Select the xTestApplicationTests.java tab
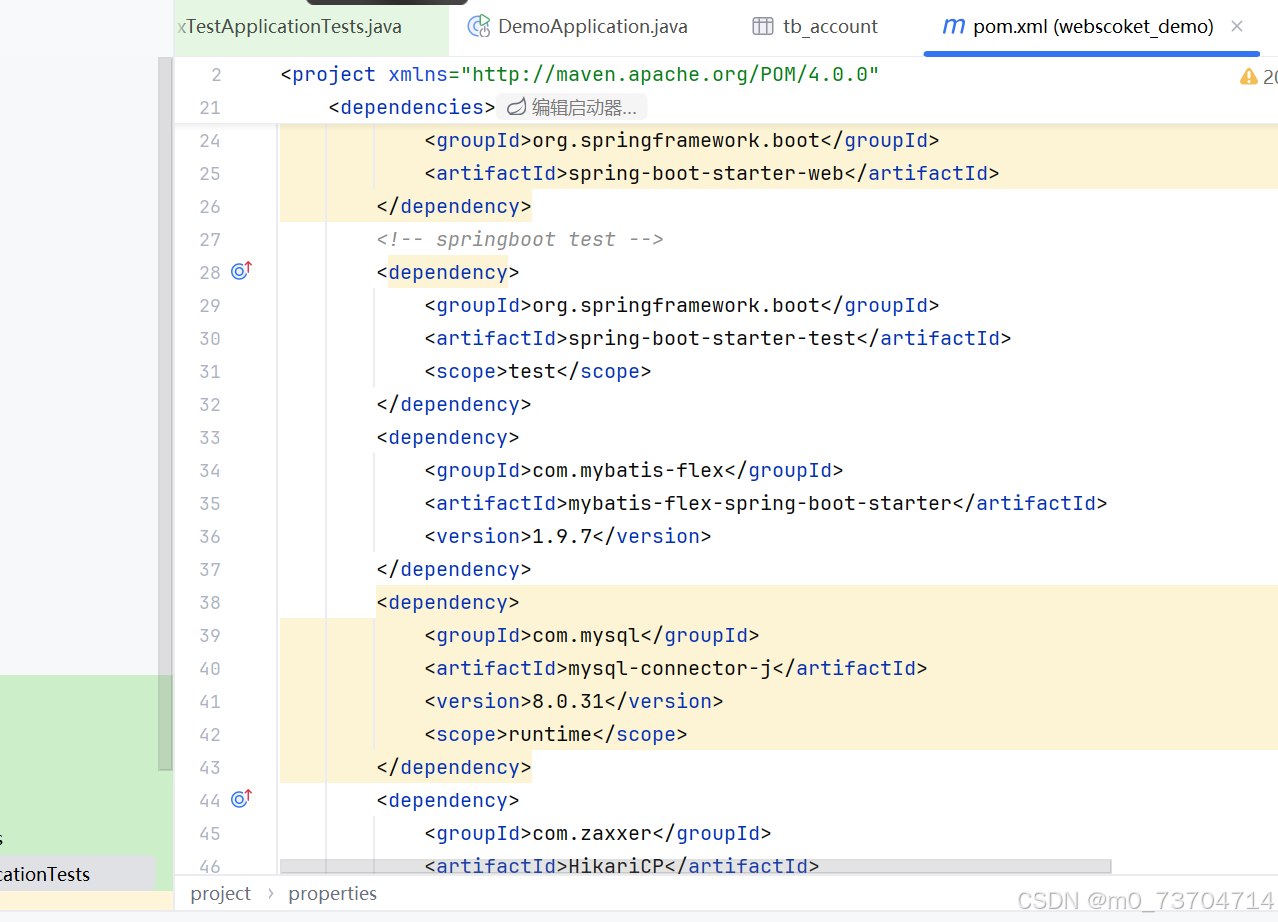Screen dimensions: 1278x922 [x=290, y=27]
